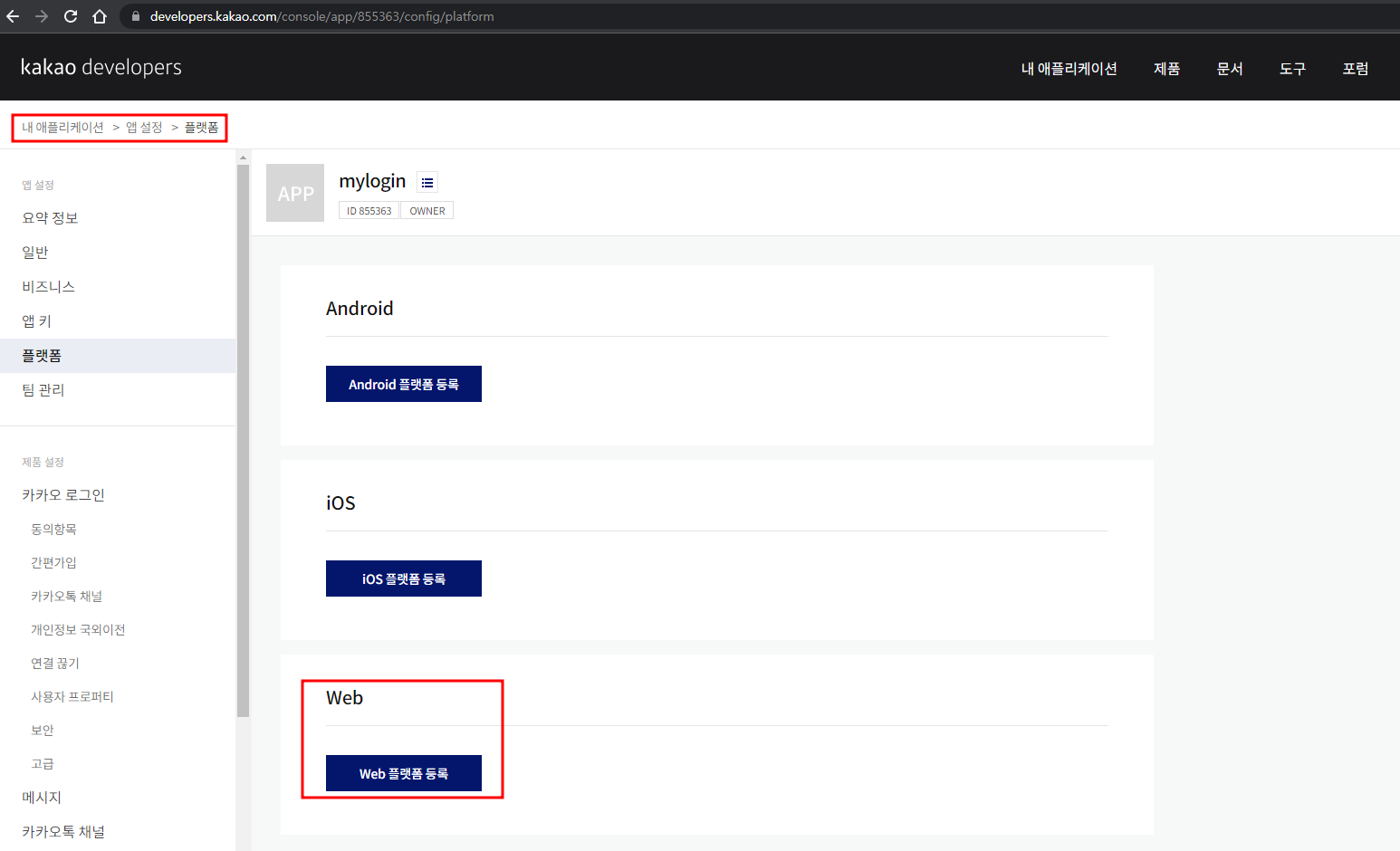
Task: Click 내 애플리케이션 breadcrumb link
Action: tap(62, 128)
